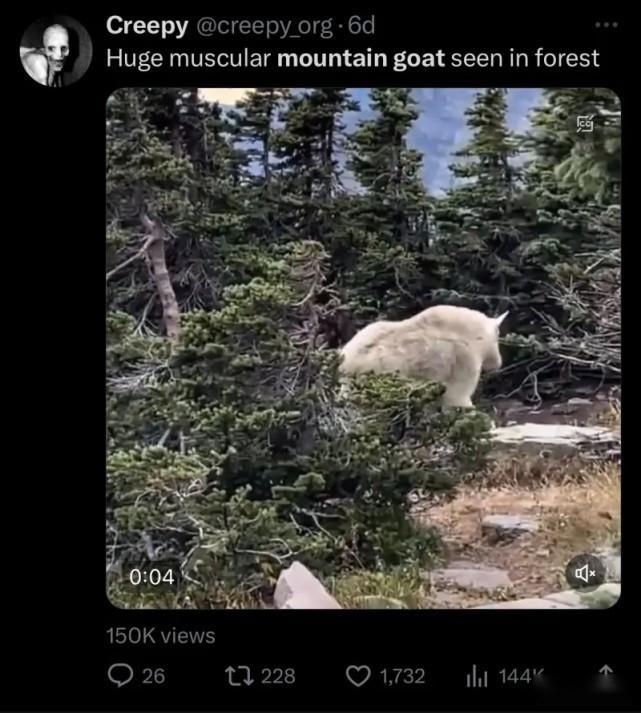Click the reply count "26"
The height and width of the screenshot is (713, 641).
point(153,676)
